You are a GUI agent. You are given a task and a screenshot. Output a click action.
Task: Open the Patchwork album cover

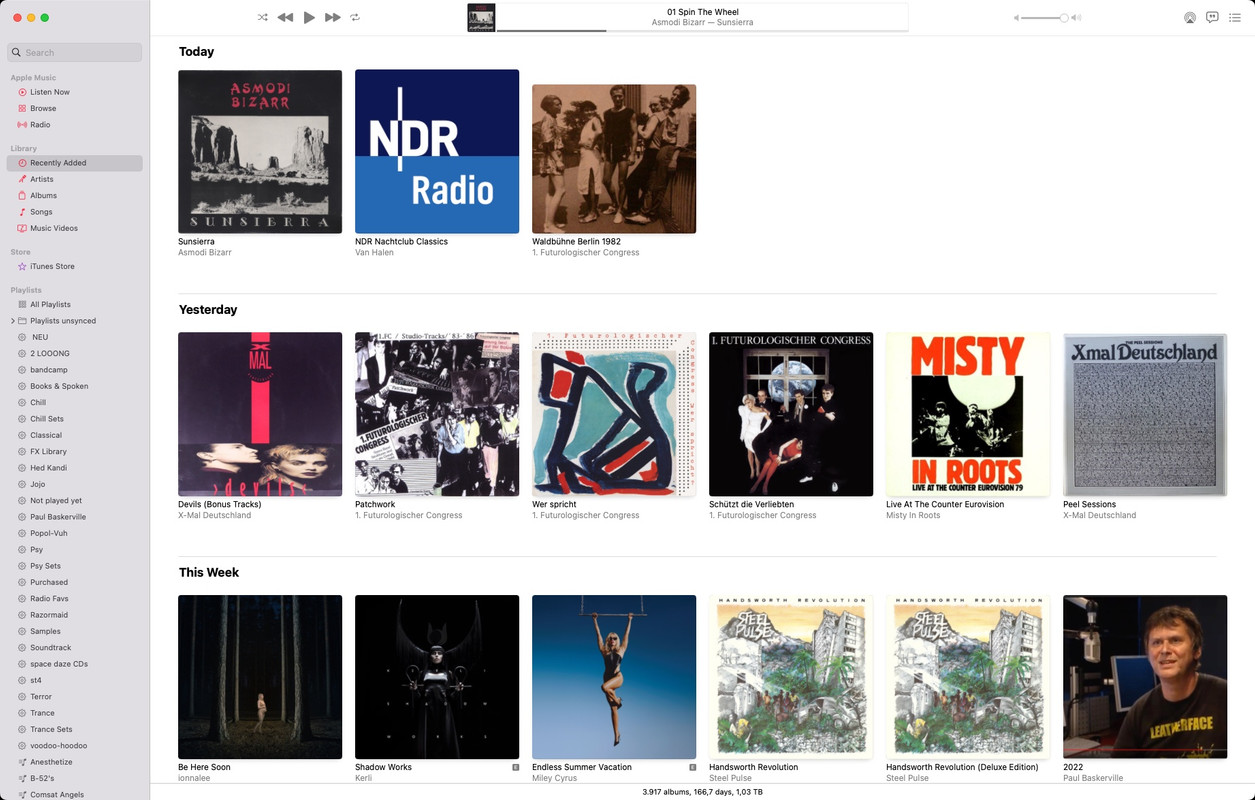coord(437,414)
